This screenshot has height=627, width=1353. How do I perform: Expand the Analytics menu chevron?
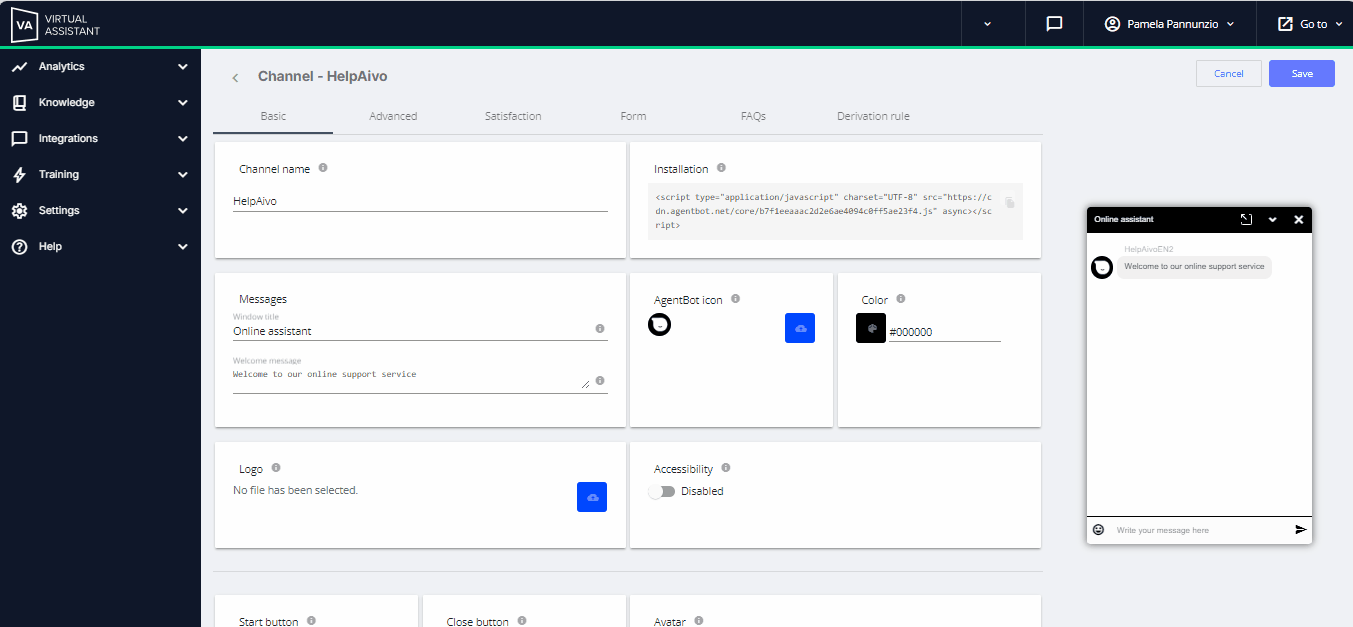[x=182, y=67]
